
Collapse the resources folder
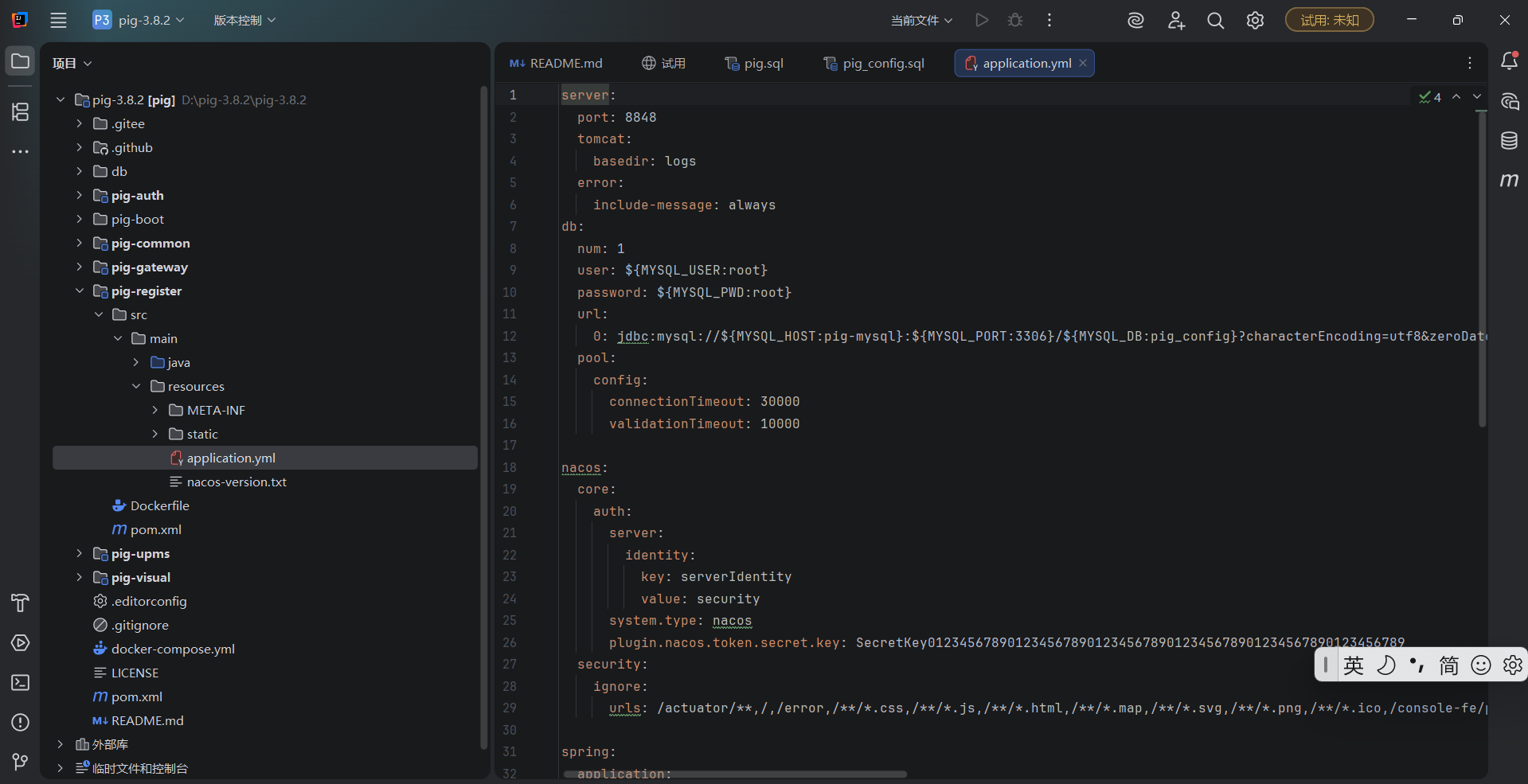coord(136,386)
